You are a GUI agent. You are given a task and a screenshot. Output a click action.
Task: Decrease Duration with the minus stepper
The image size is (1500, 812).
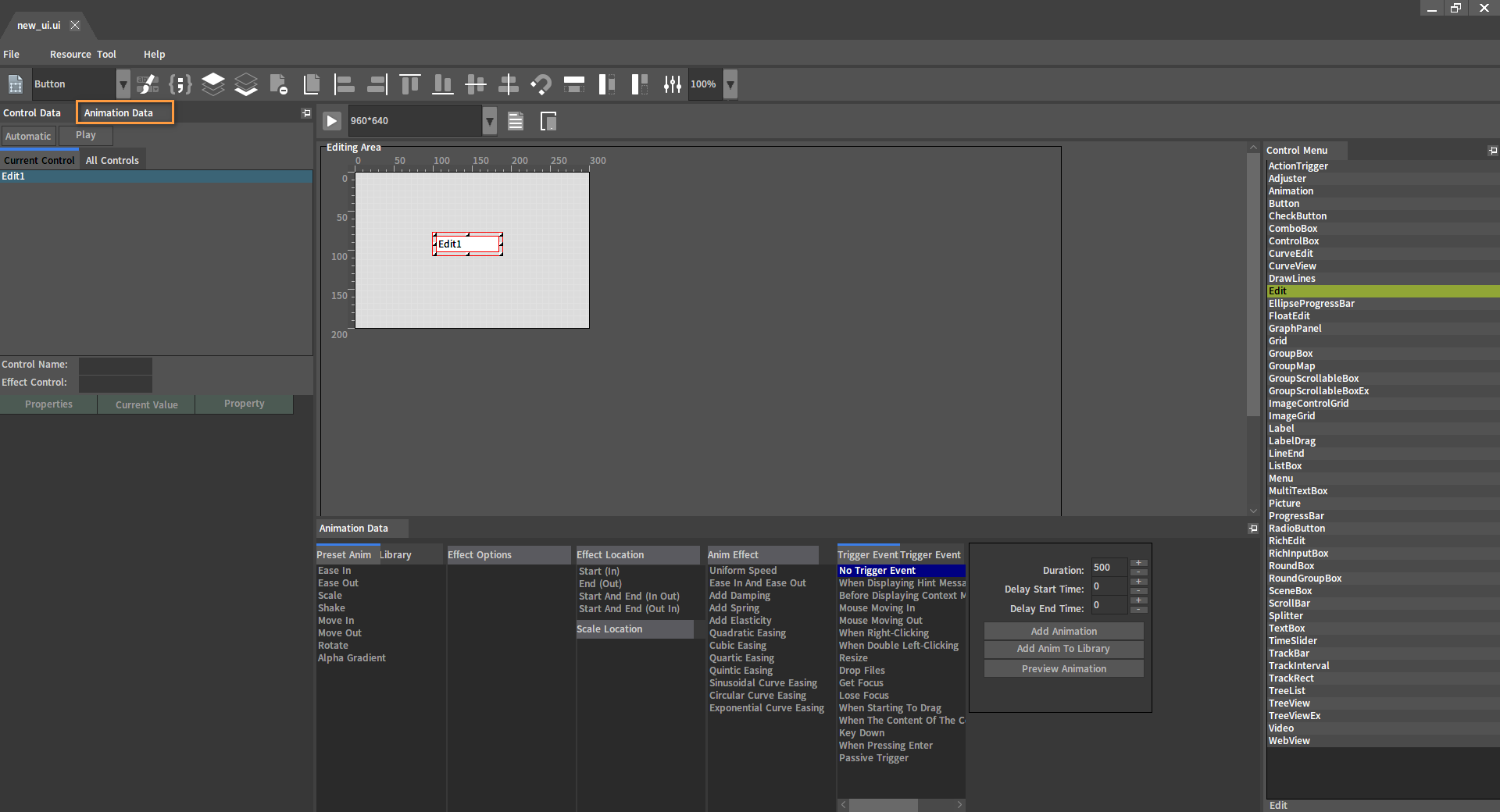[1139, 572]
